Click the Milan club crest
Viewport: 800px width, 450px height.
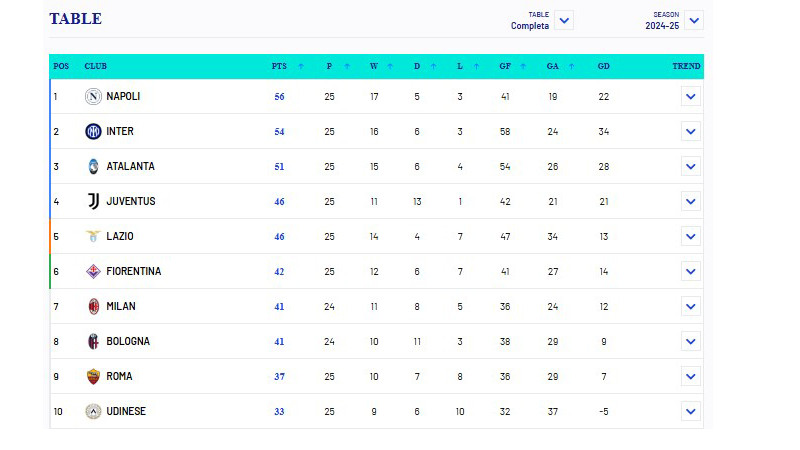pyautogui.click(x=93, y=307)
